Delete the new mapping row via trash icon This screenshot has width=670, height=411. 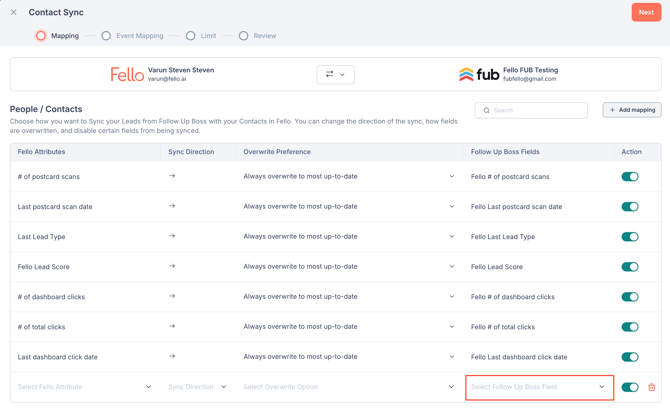click(652, 387)
